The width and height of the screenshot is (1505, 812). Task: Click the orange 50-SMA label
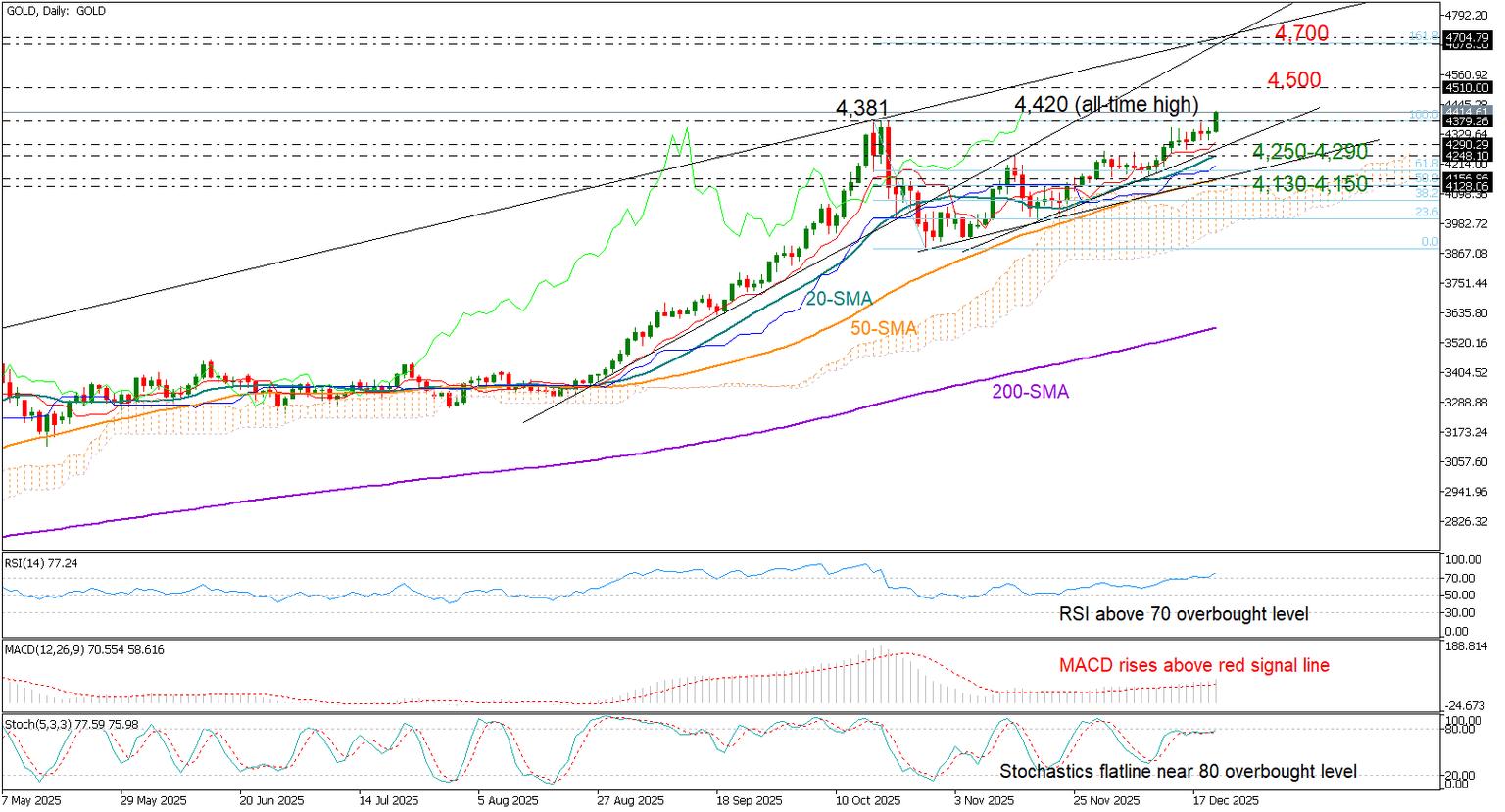coord(884,329)
